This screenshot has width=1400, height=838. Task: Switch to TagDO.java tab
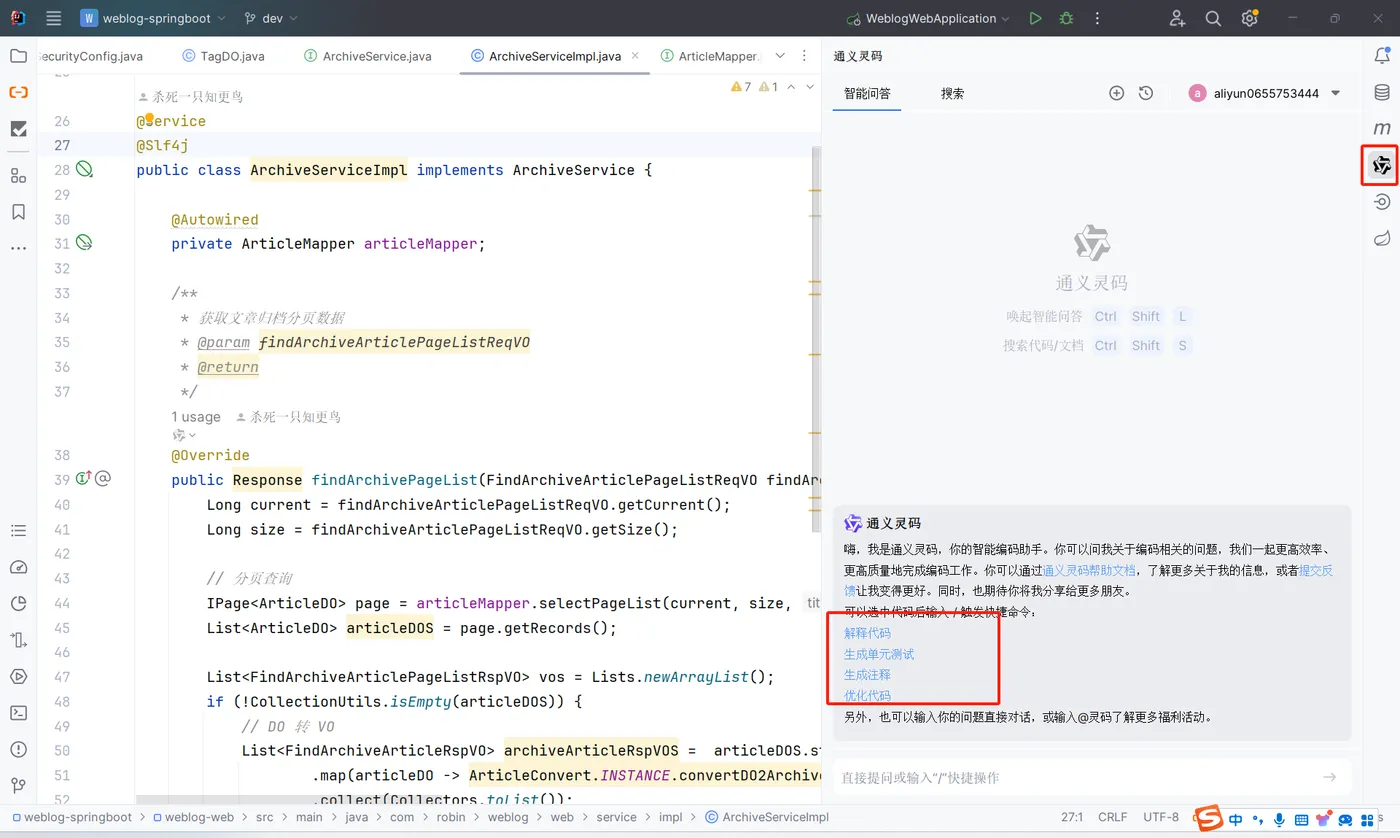pos(223,56)
